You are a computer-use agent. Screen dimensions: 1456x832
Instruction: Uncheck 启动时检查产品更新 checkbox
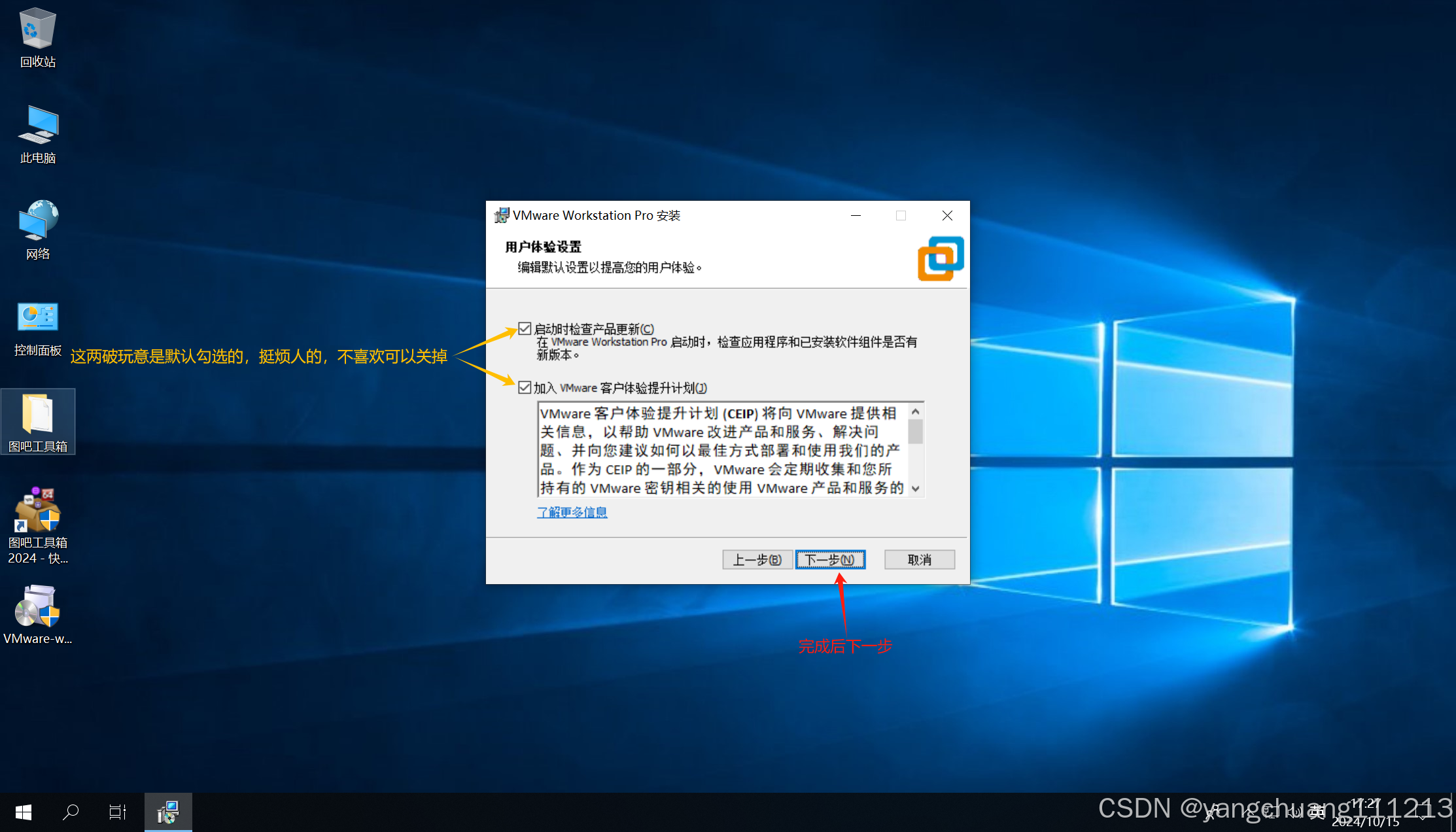[525, 328]
